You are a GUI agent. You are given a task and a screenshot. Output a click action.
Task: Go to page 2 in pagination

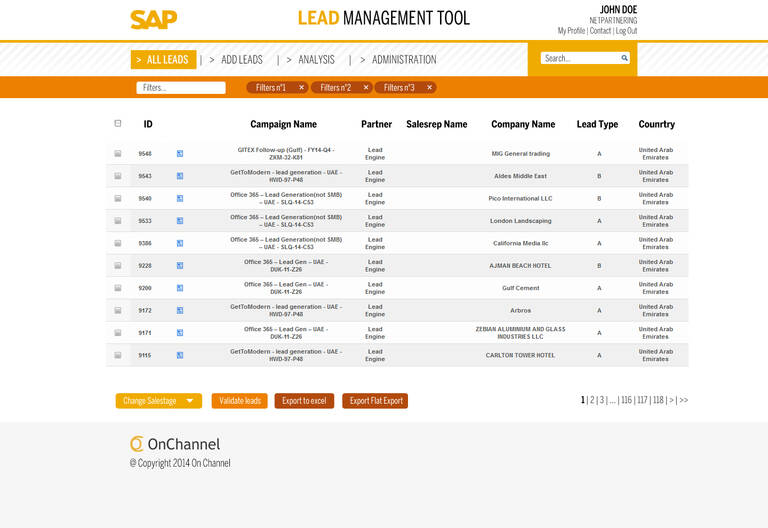tap(592, 400)
